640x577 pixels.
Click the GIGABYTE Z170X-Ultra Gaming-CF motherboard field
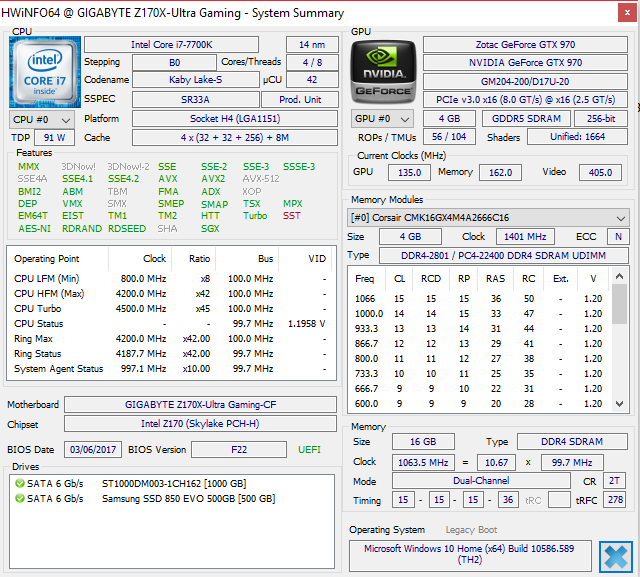(x=200, y=405)
